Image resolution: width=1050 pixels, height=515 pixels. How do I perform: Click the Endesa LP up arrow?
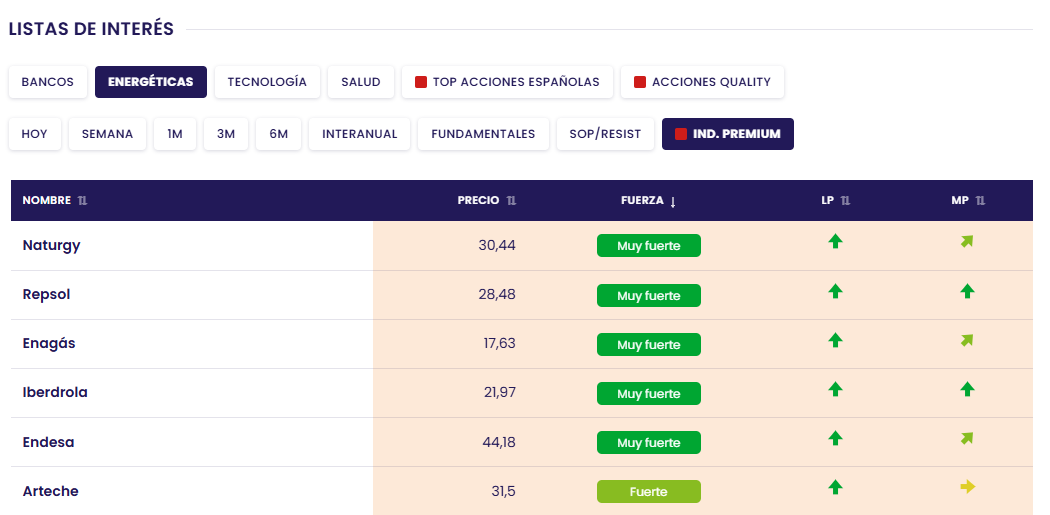click(835, 439)
